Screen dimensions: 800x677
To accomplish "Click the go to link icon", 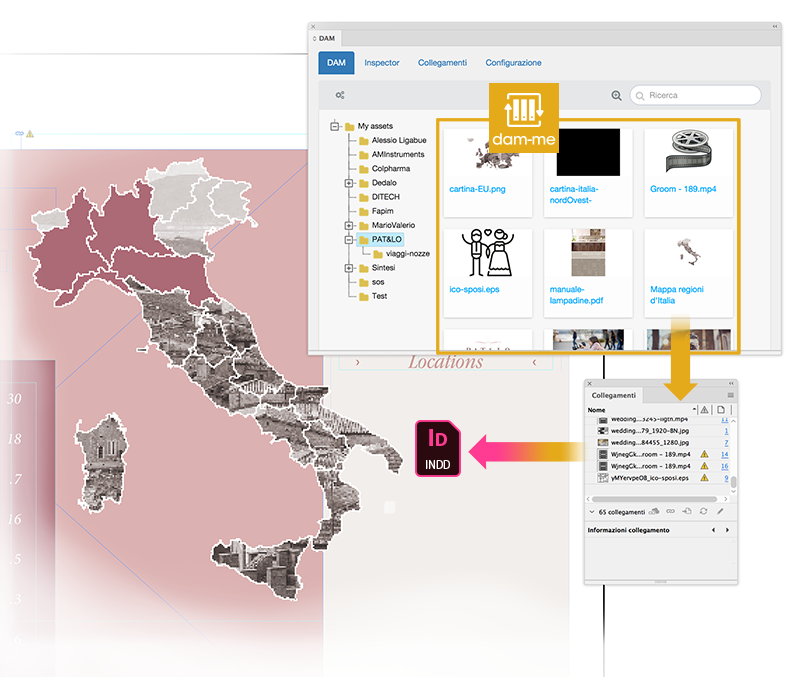I will point(687,512).
